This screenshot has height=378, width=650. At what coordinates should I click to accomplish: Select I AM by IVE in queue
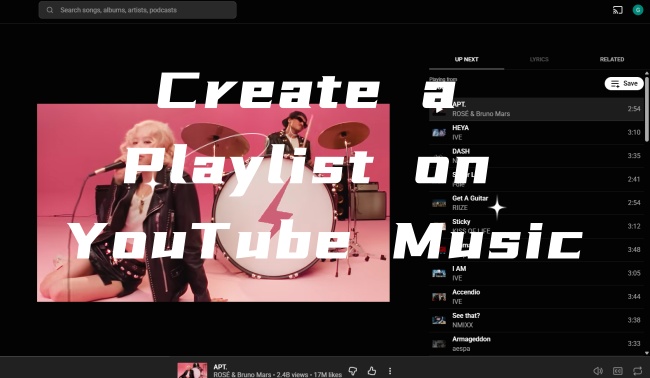(536, 273)
